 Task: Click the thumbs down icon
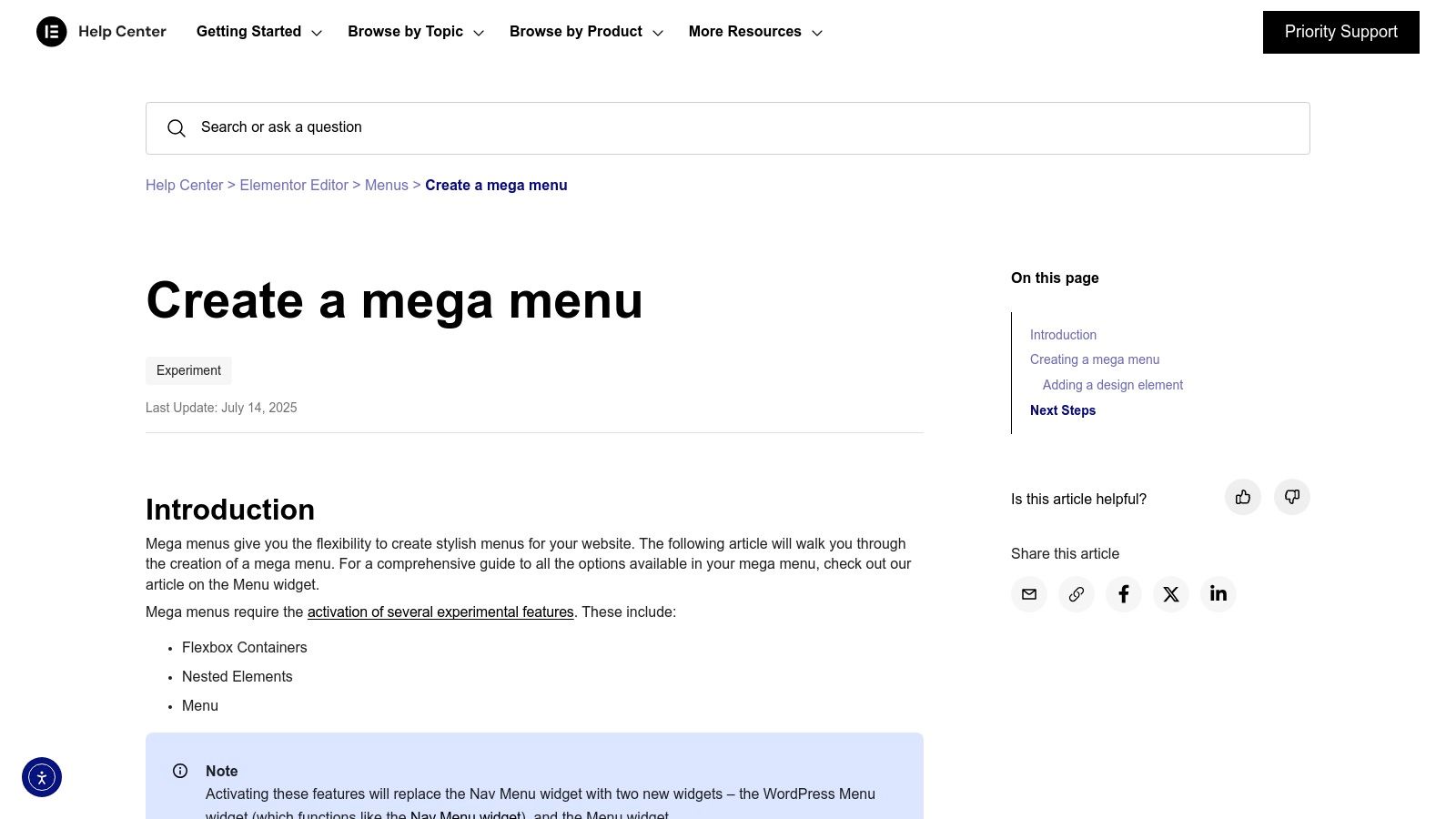tap(1291, 497)
